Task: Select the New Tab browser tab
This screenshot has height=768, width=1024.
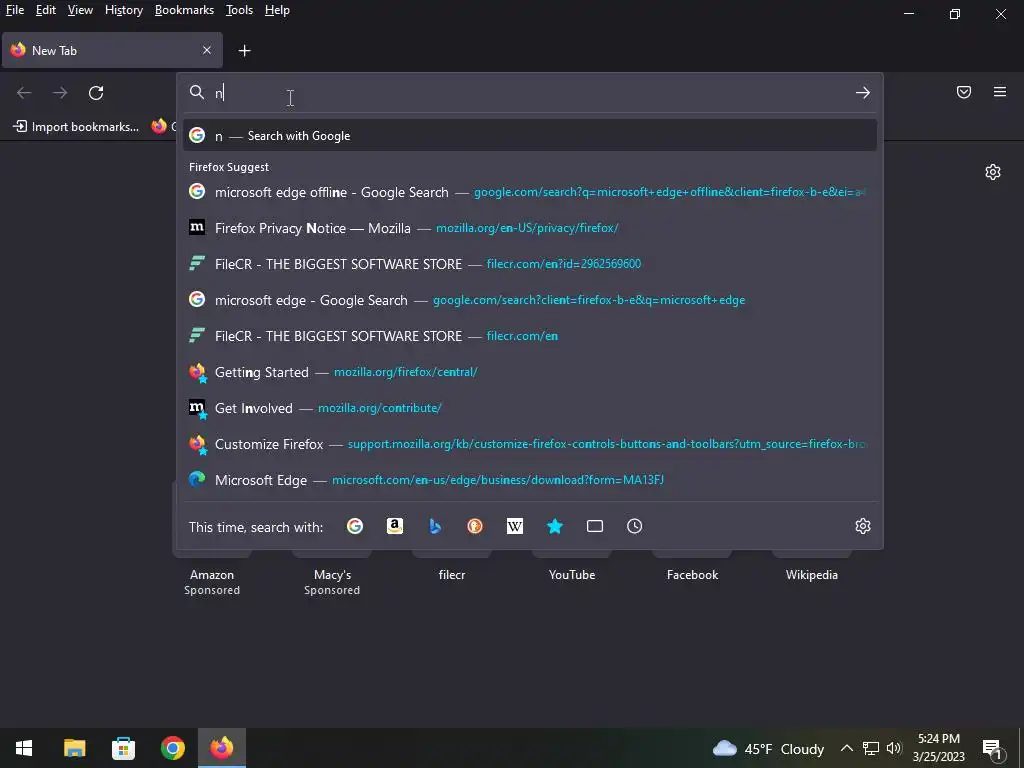Action: coord(112,50)
